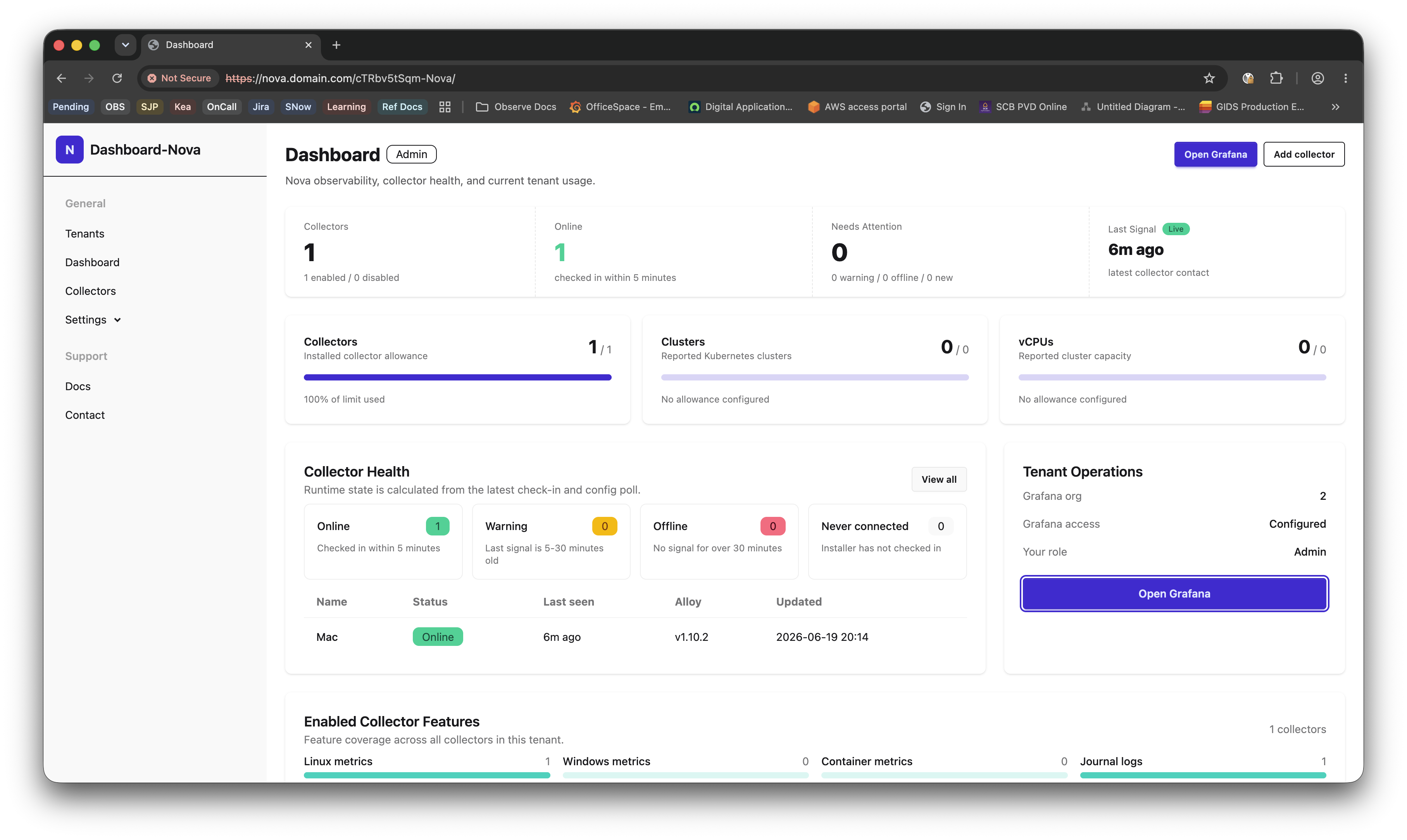Viewport: 1407px width, 840px height.
Task: Open the Kea bookmark group
Action: [182, 107]
